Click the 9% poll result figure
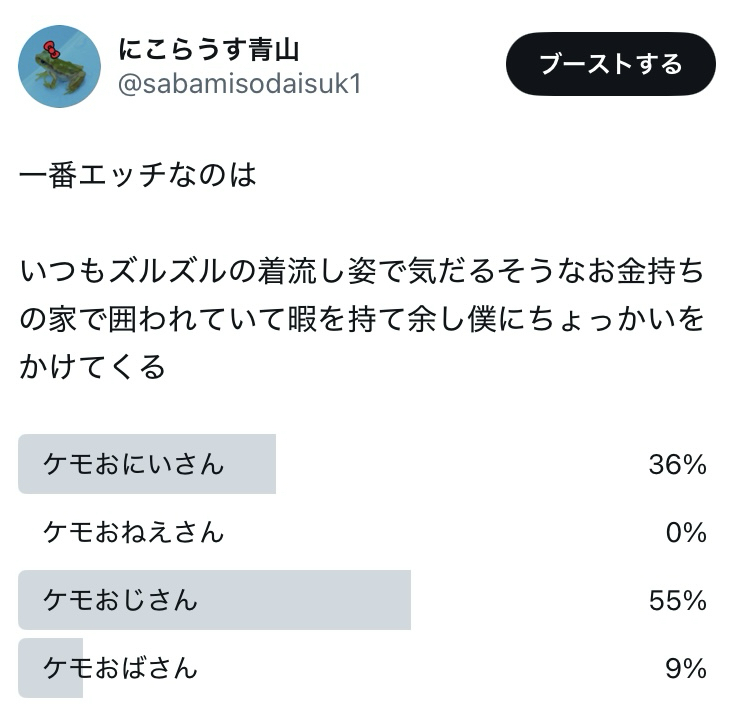Viewport: 750px width, 708px height. (686, 668)
